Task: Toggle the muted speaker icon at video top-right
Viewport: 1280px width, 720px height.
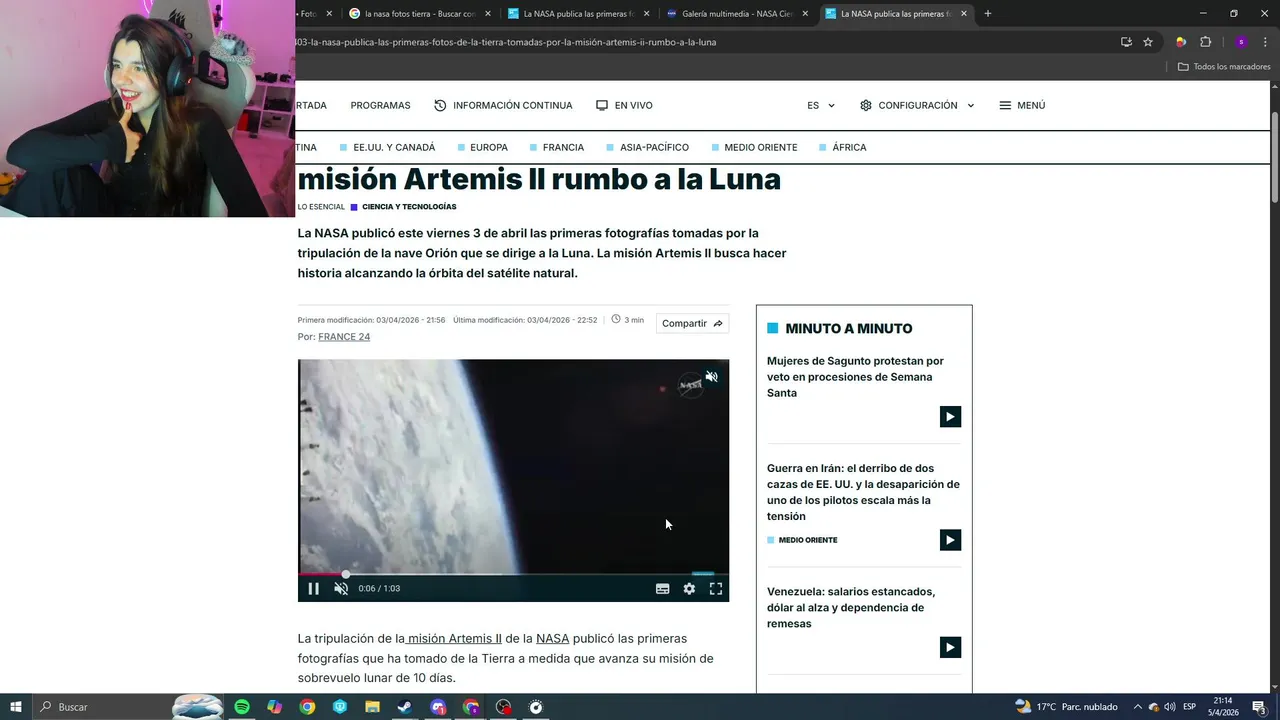Action: click(712, 377)
